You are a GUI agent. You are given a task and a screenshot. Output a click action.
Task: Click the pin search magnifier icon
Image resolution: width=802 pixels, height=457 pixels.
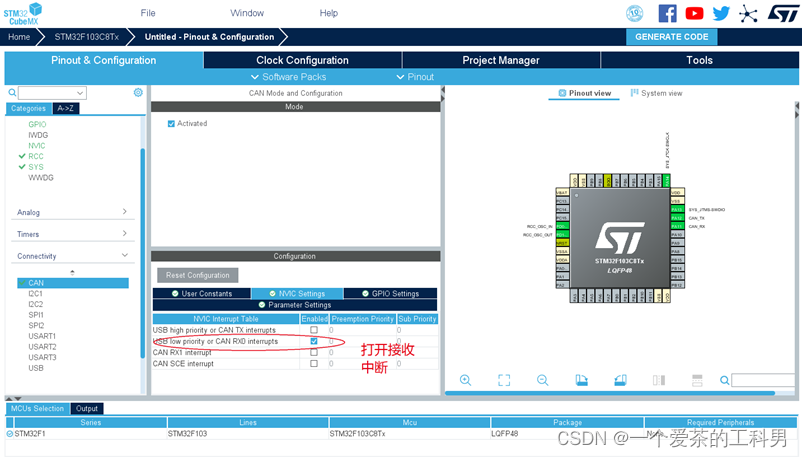tap(724, 380)
